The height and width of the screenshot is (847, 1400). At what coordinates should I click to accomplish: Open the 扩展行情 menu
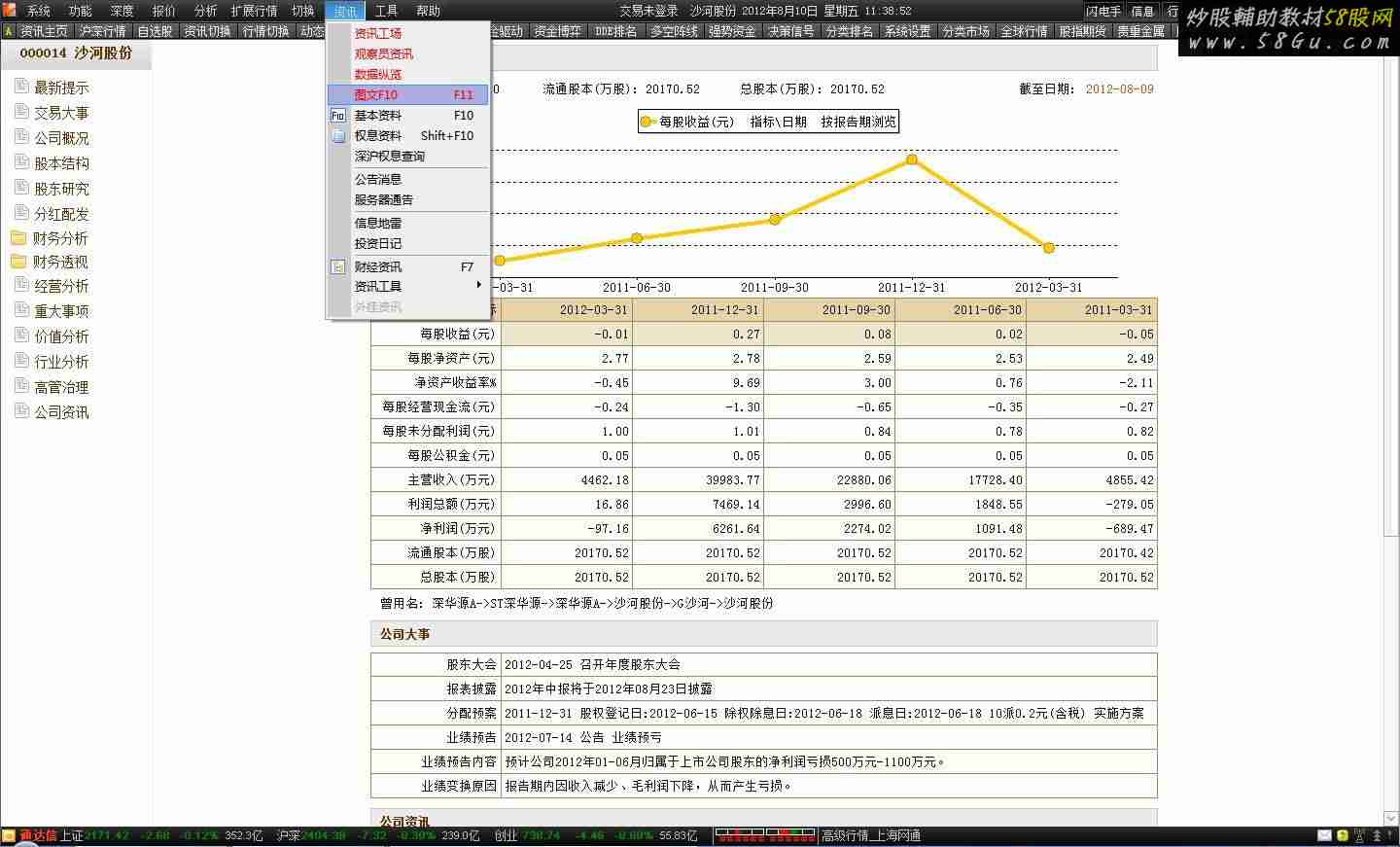pyautogui.click(x=254, y=11)
